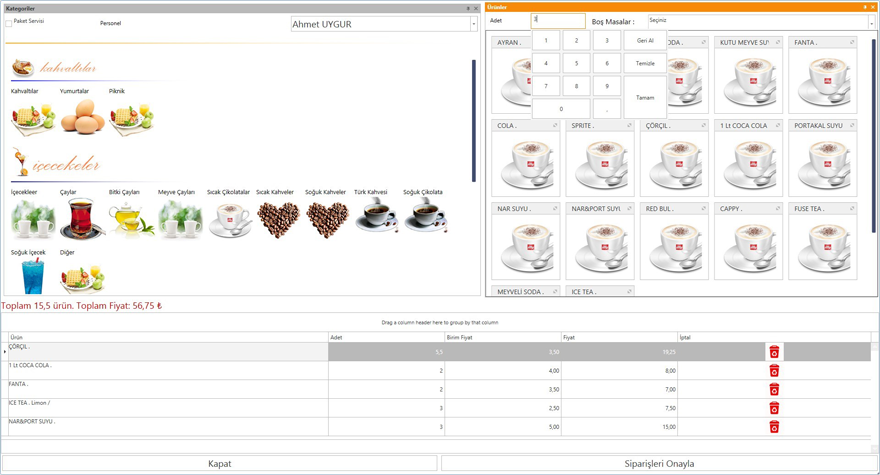Click Siparişleri Onayla to confirm orders
The width and height of the screenshot is (880, 475).
coord(659,464)
